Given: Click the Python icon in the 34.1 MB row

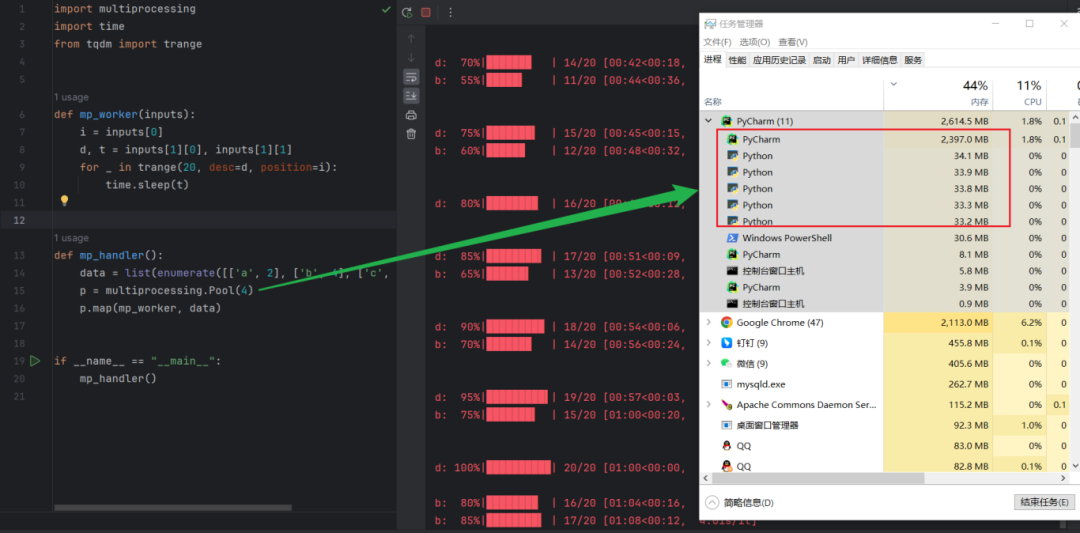Looking at the screenshot, I should [x=732, y=156].
